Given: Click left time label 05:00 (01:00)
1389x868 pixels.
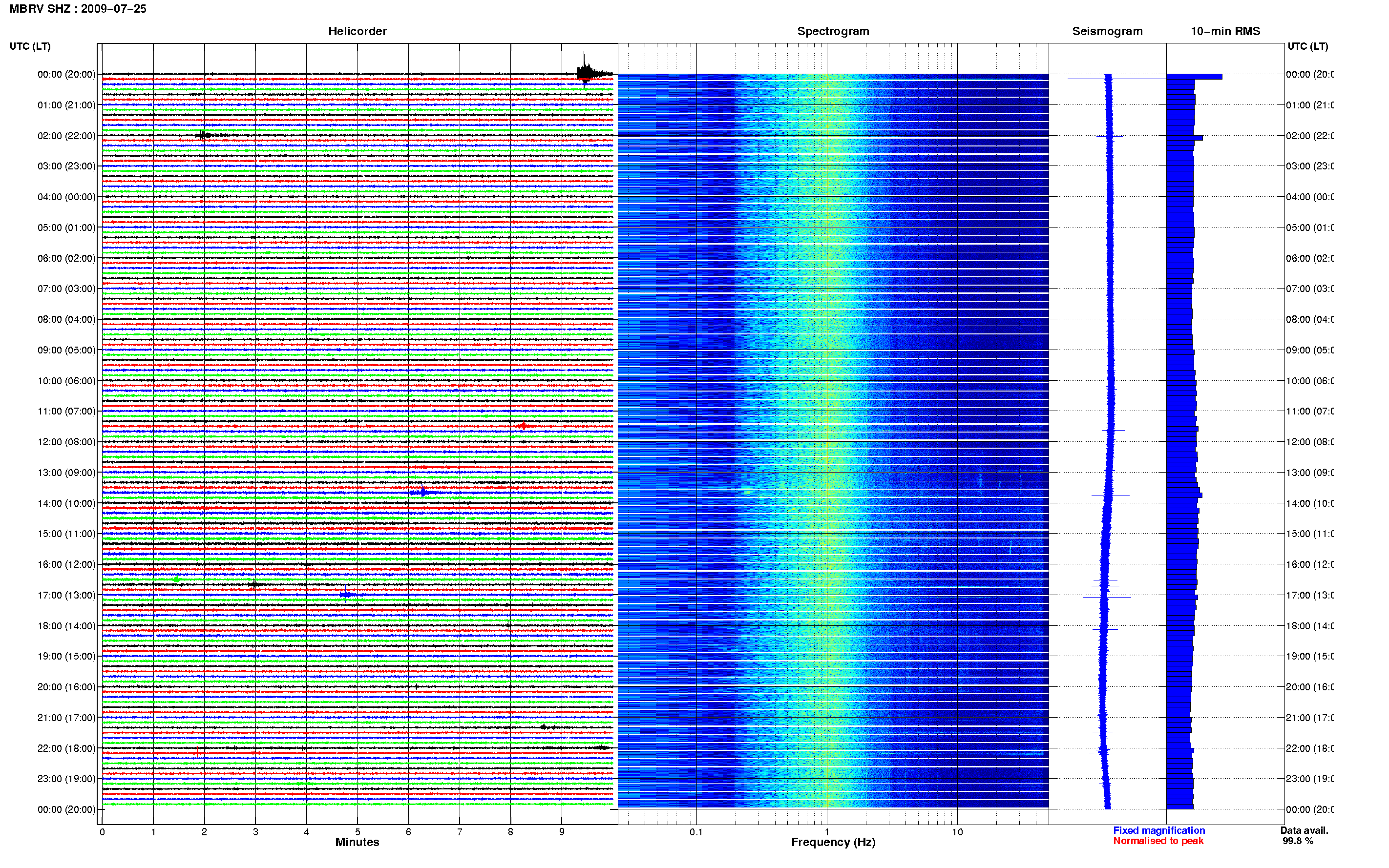Looking at the screenshot, I should pos(66,227).
